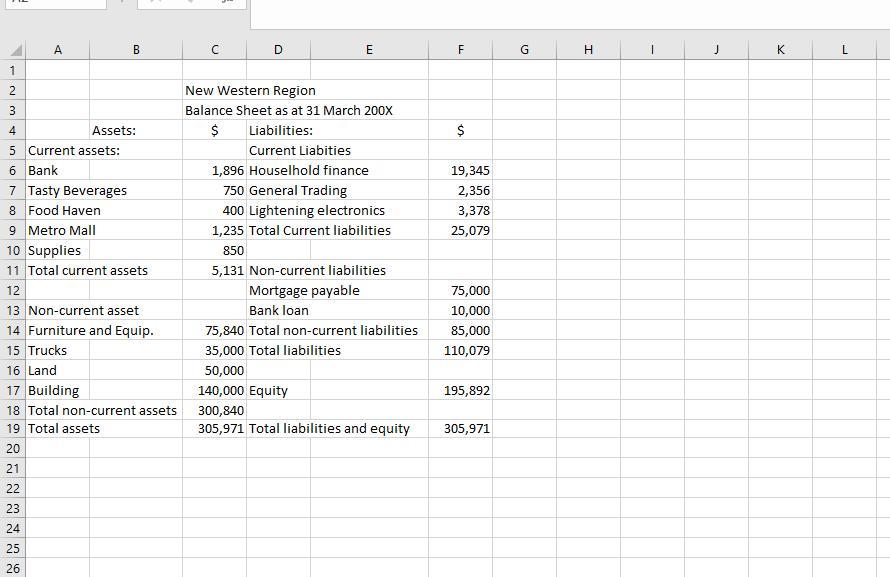Select the 5,131 total cell

coord(215,271)
